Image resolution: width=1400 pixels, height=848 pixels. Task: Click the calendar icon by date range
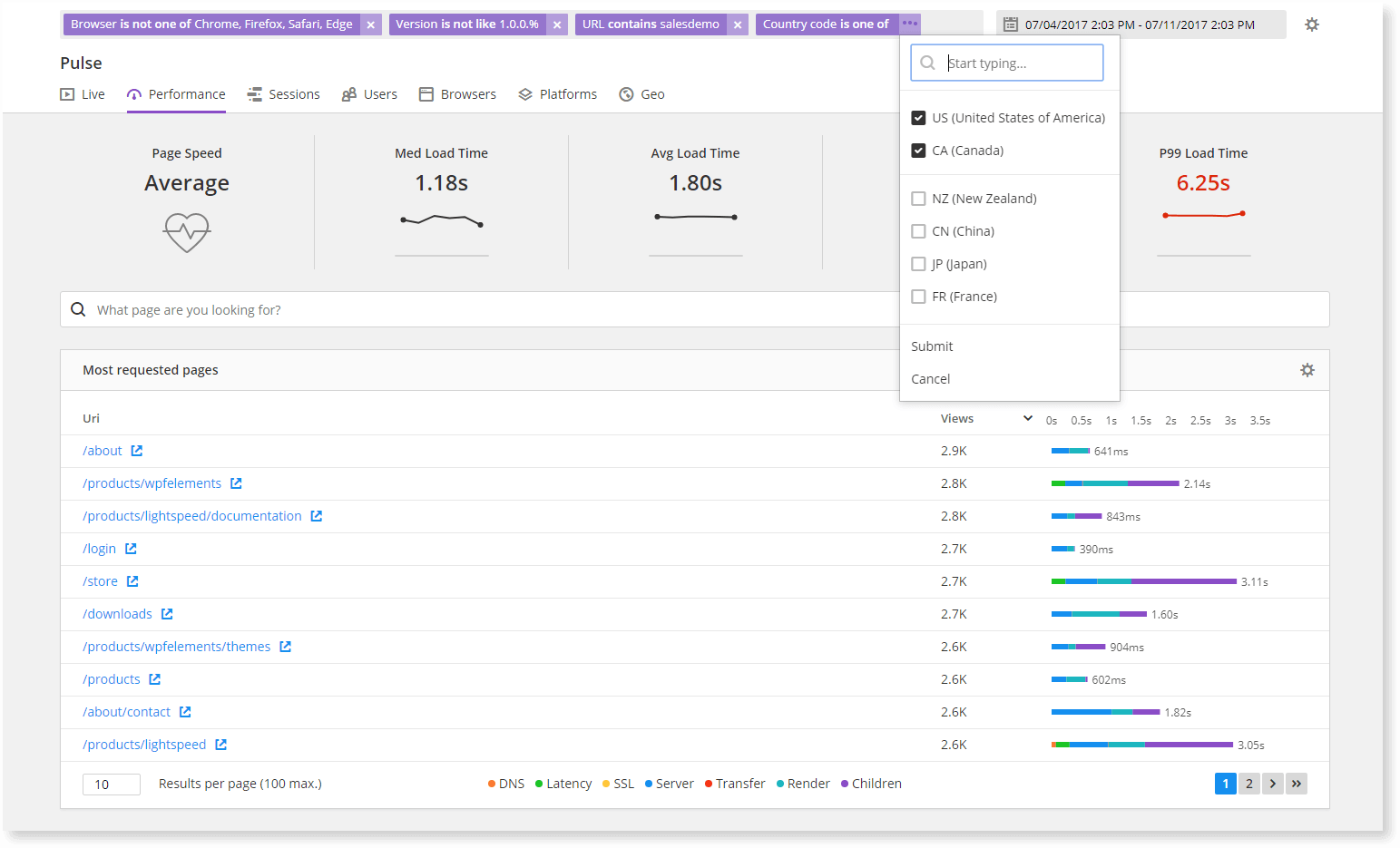point(1010,24)
